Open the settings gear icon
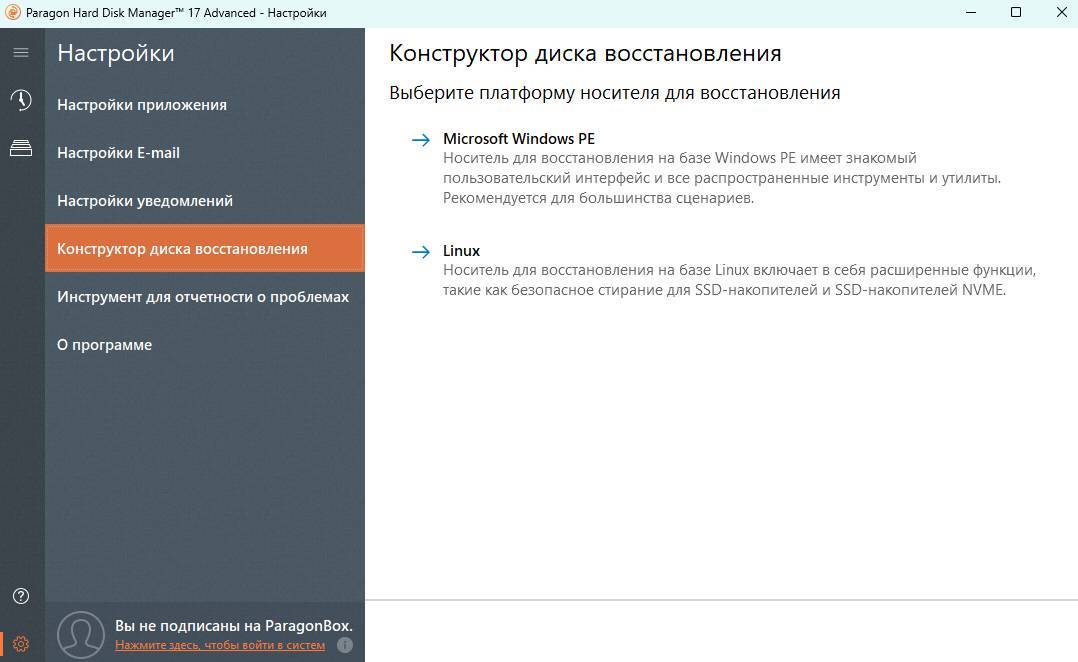1078x662 pixels. 21,644
